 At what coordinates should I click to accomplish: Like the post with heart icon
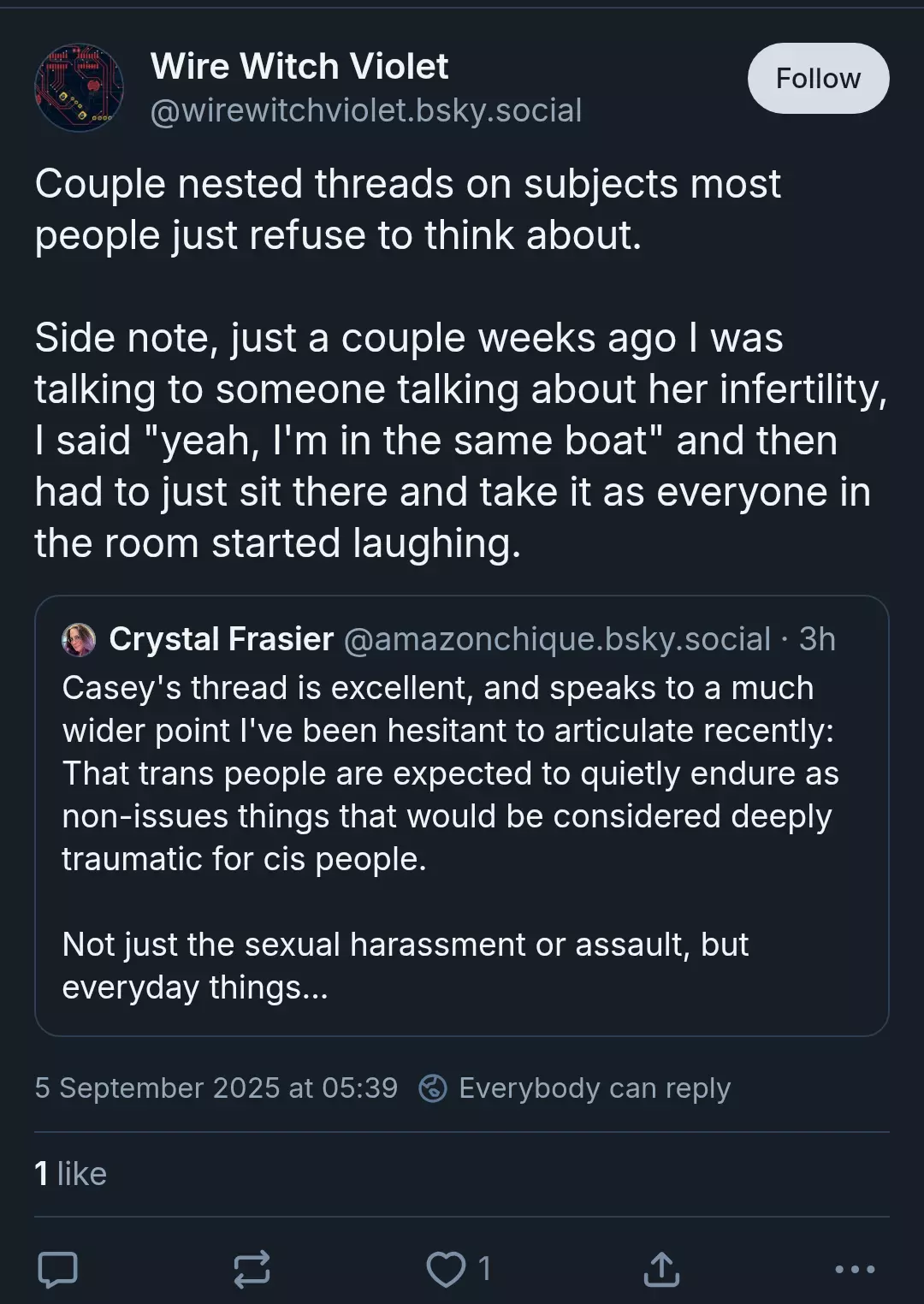click(x=446, y=1269)
